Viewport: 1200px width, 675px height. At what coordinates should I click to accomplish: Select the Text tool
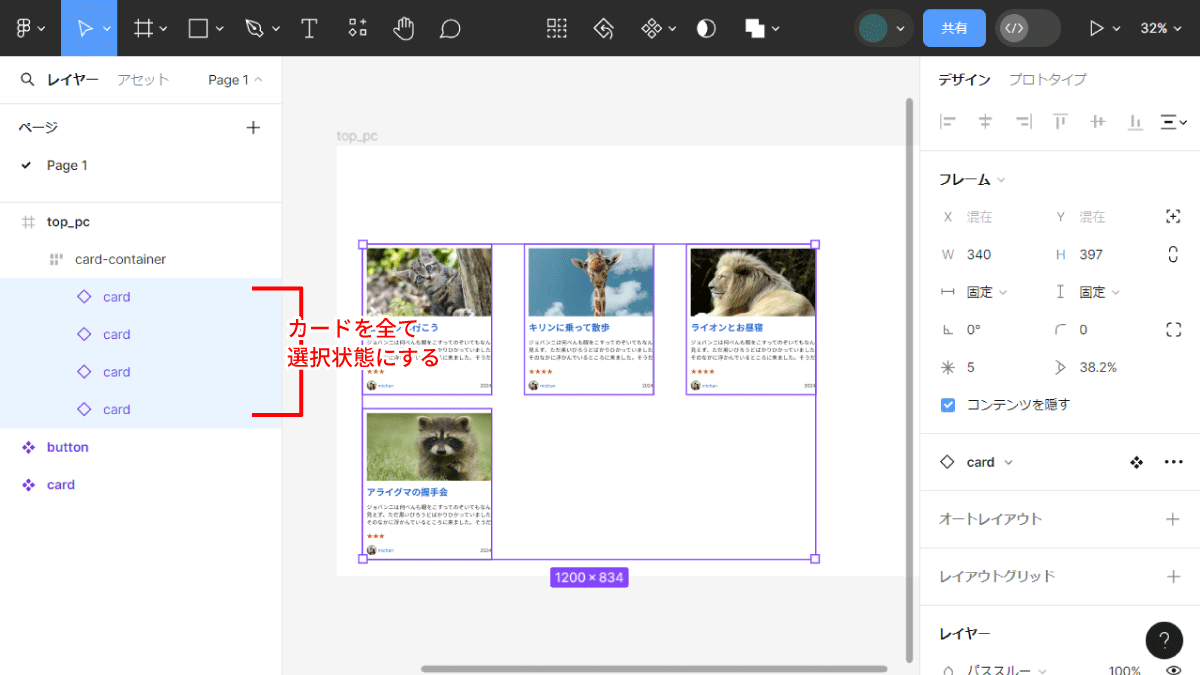point(310,28)
